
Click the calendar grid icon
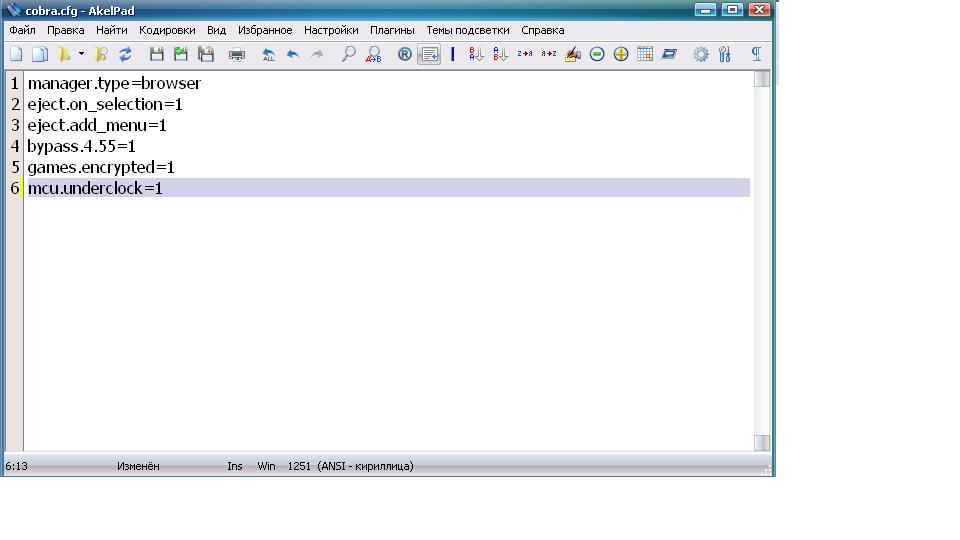[645, 54]
